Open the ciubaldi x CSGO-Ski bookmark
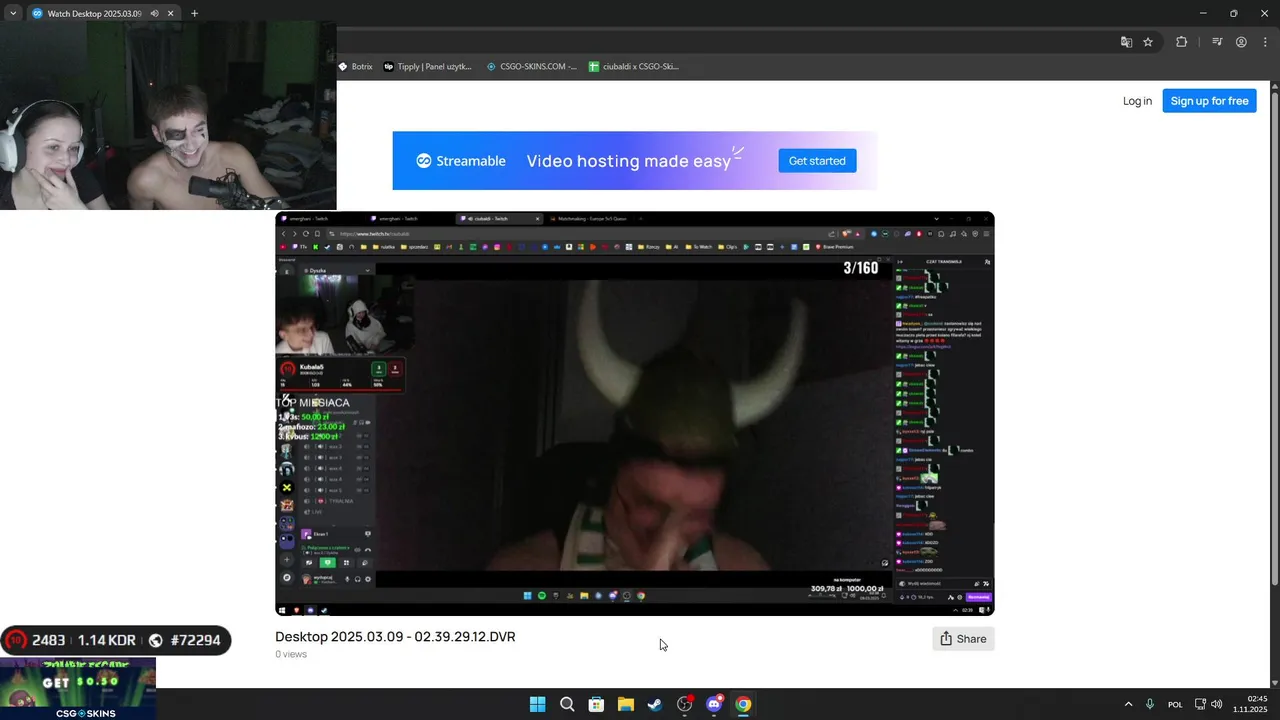1280x720 pixels. point(633,67)
